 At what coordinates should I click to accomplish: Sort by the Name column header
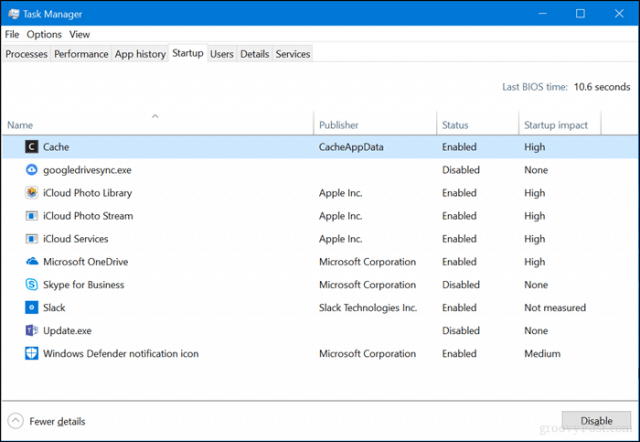click(158, 124)
